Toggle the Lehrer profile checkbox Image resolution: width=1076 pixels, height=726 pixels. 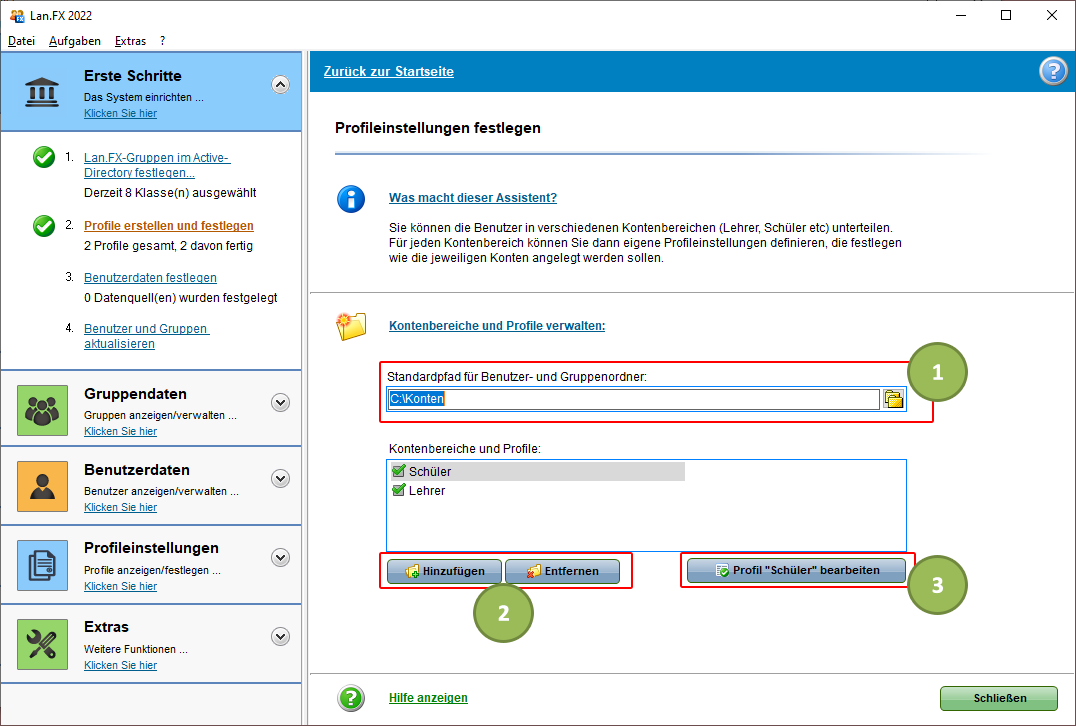(398, 490)
